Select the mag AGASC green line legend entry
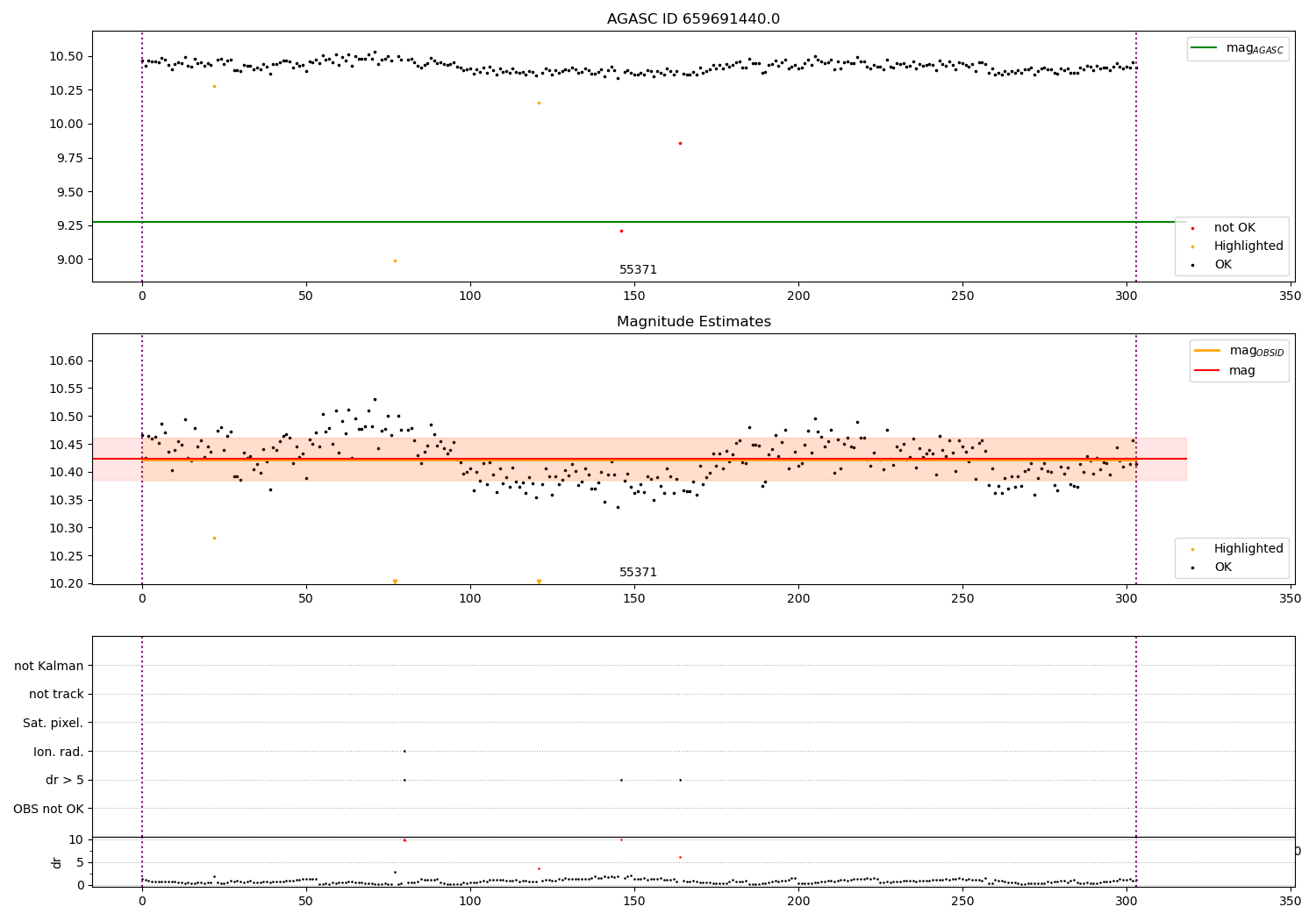Image resolution: width=1316 pixels, height=921 pixels. click(1237, 49)
